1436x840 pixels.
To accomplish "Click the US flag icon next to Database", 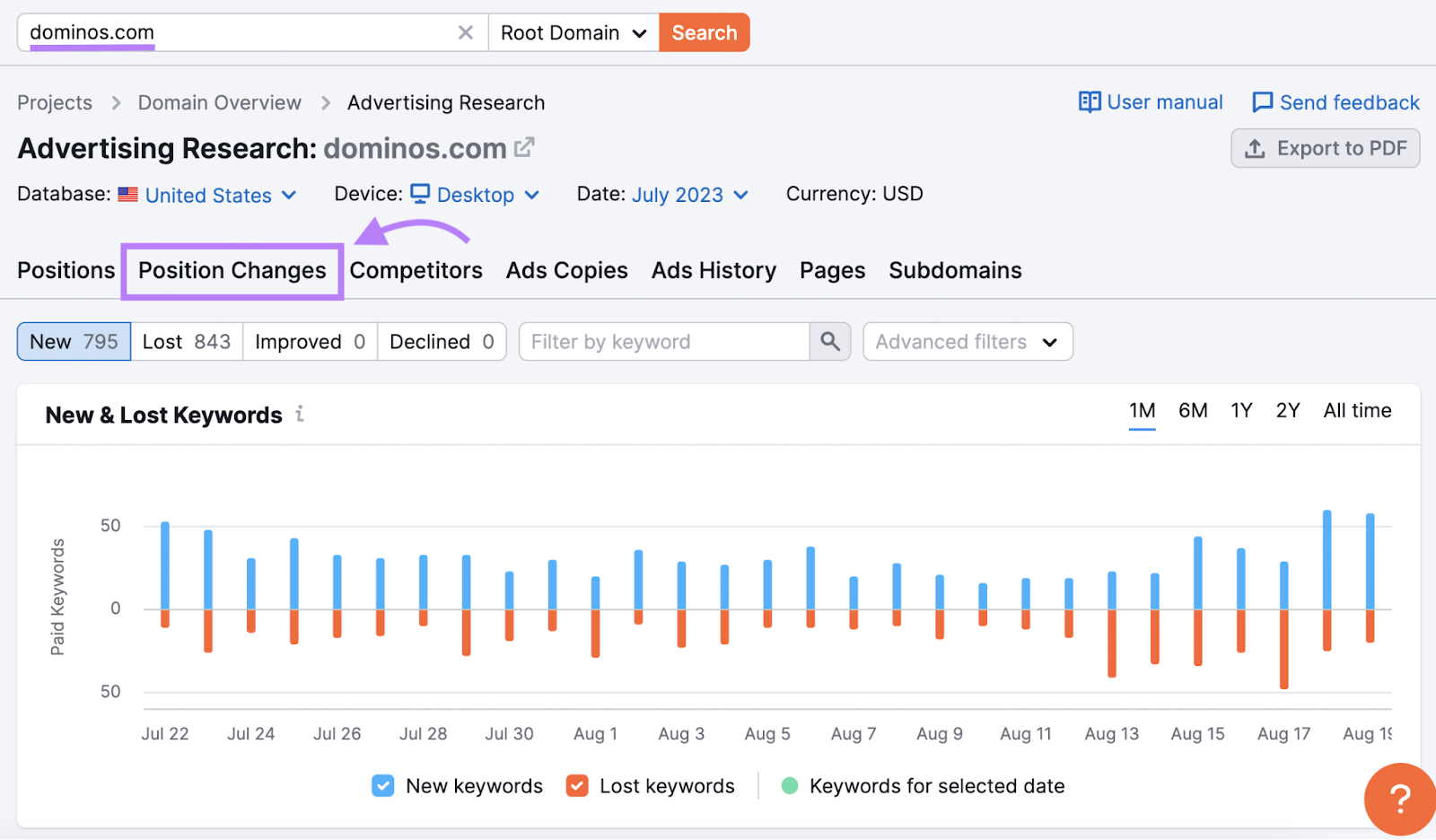I will [127, 194].
